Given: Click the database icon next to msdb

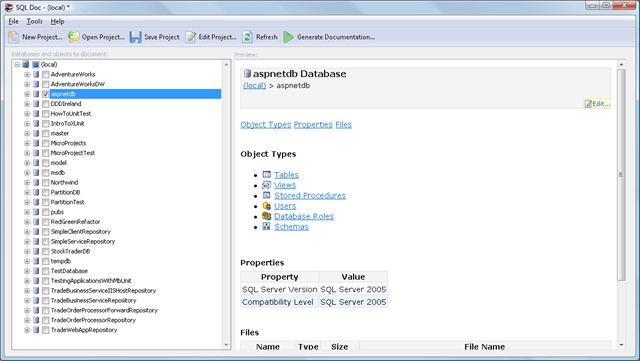Looking at the screenshot, I should (x=36, y=172).
